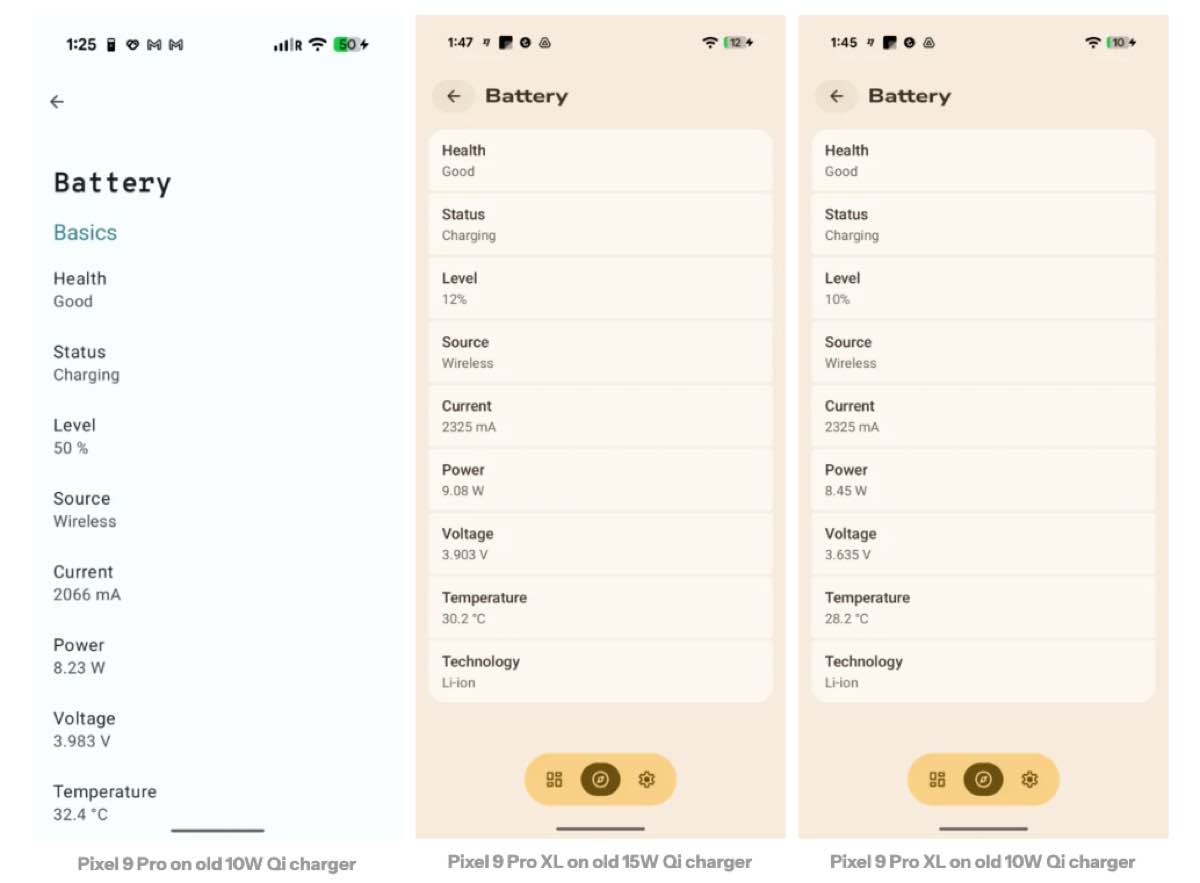Go back from the 12% level Battery screen
1200x883 pixels.
click(454, 96)
